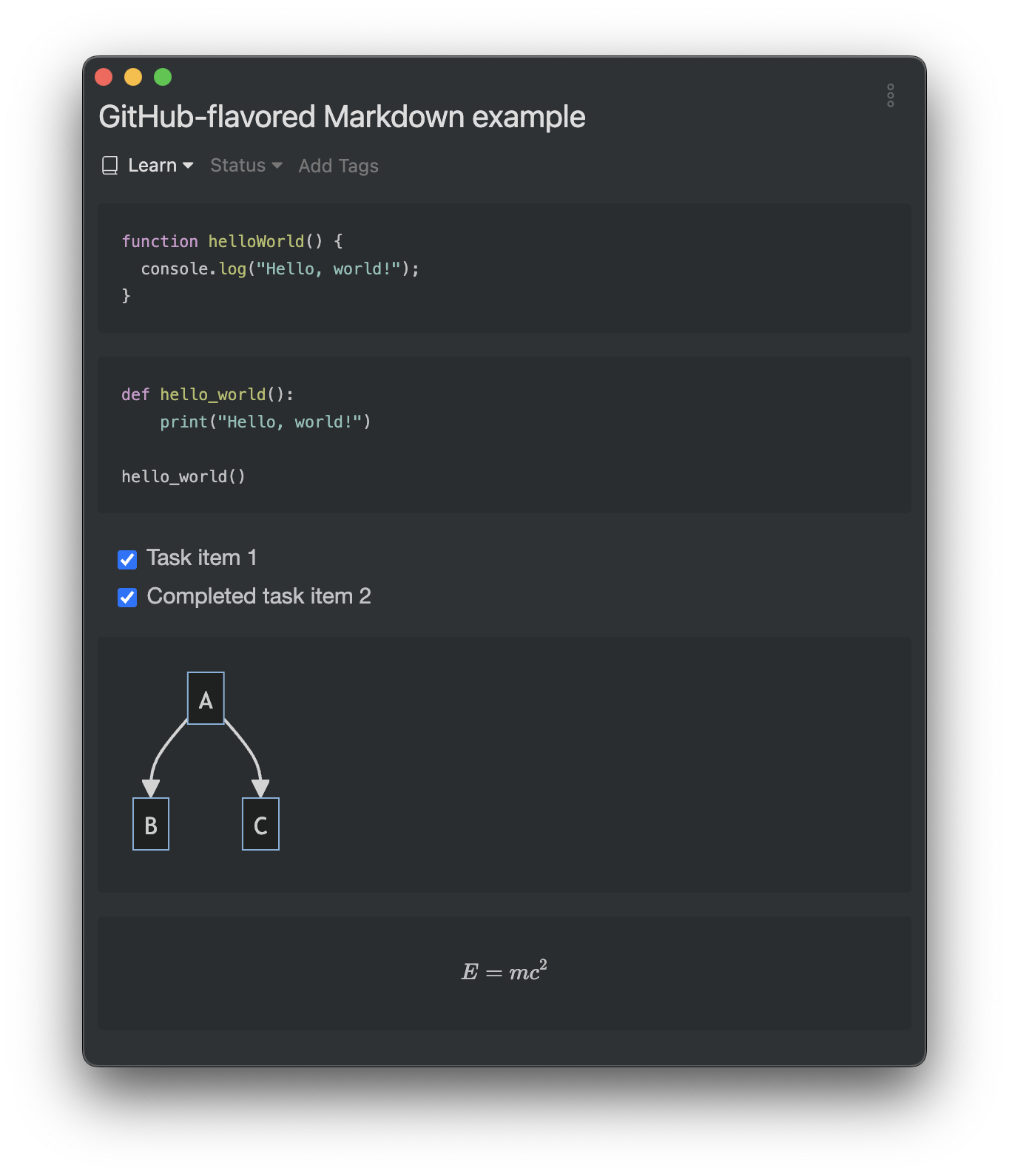The image size is (1009, 1176).
Task: Click Add Tags to tag the note
Action: coord(338,166)
